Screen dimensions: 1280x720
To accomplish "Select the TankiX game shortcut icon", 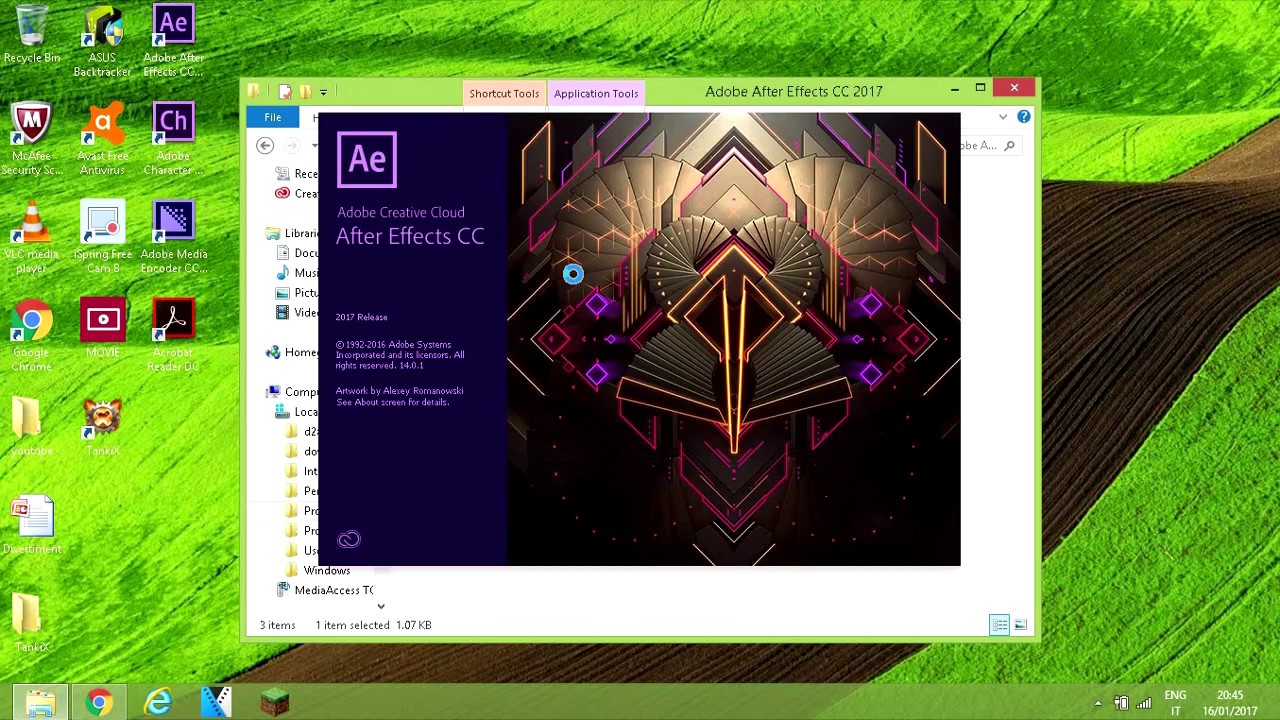I will click(102, 427).
